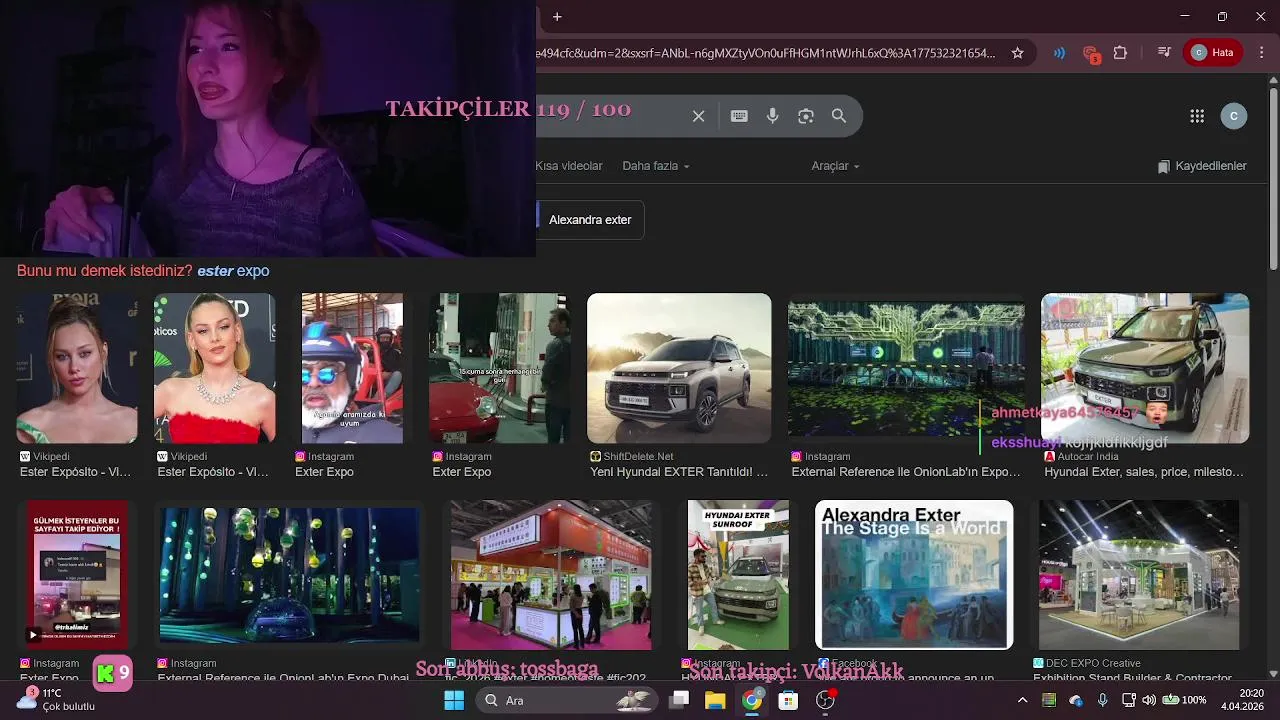Image resolution: width=1280 pixels, height=720 pixels.
Task: Open a new browser tab
Action: pyautogui.click(x=557, y=16)
